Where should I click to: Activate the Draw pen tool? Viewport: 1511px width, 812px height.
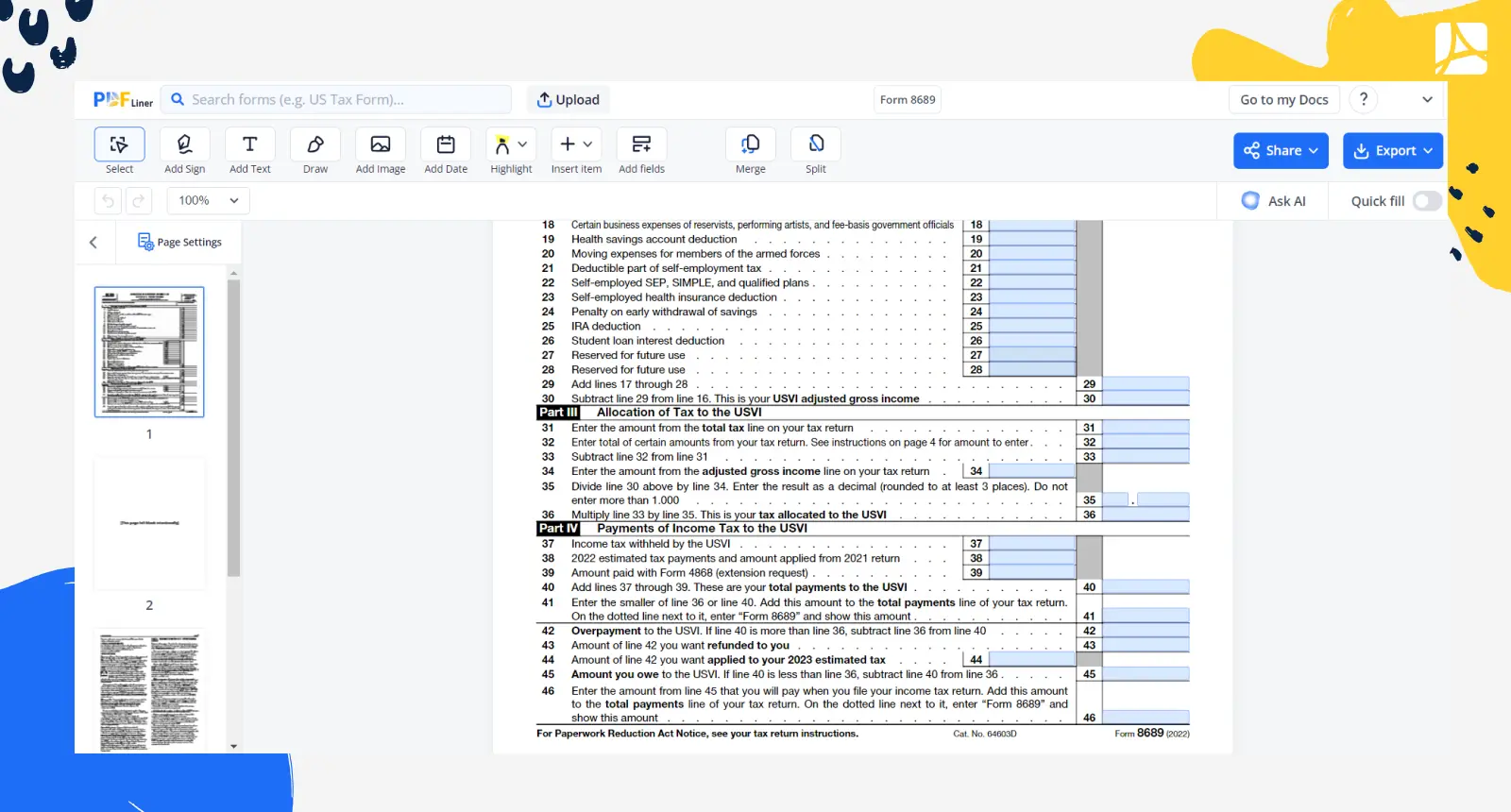click(x=315, y=145)
